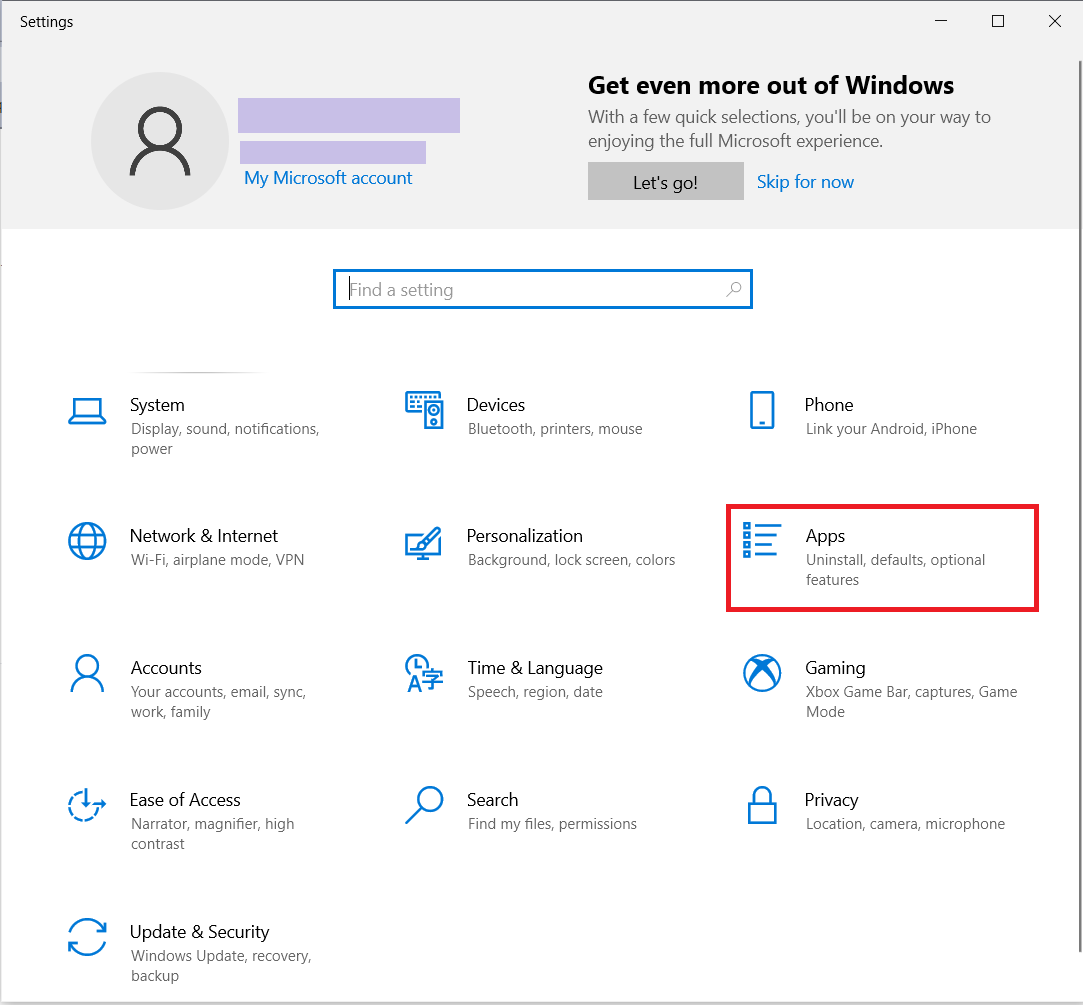Click 'Bluetooth, printers, mouse' description
Screen dimensions: 1083x1005
click(x=555, y=429)
